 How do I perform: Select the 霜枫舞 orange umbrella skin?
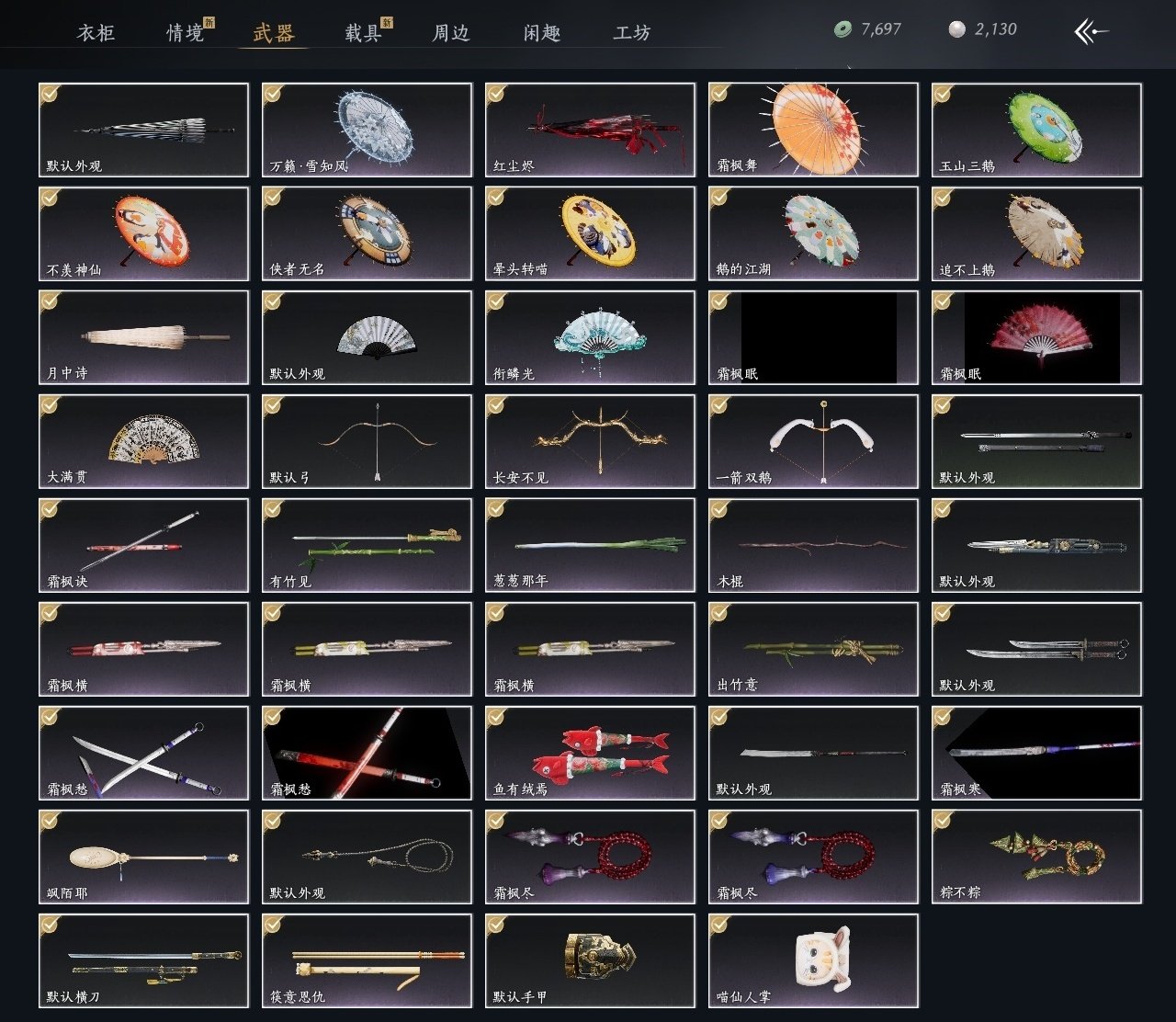click(x=813, y=130)
